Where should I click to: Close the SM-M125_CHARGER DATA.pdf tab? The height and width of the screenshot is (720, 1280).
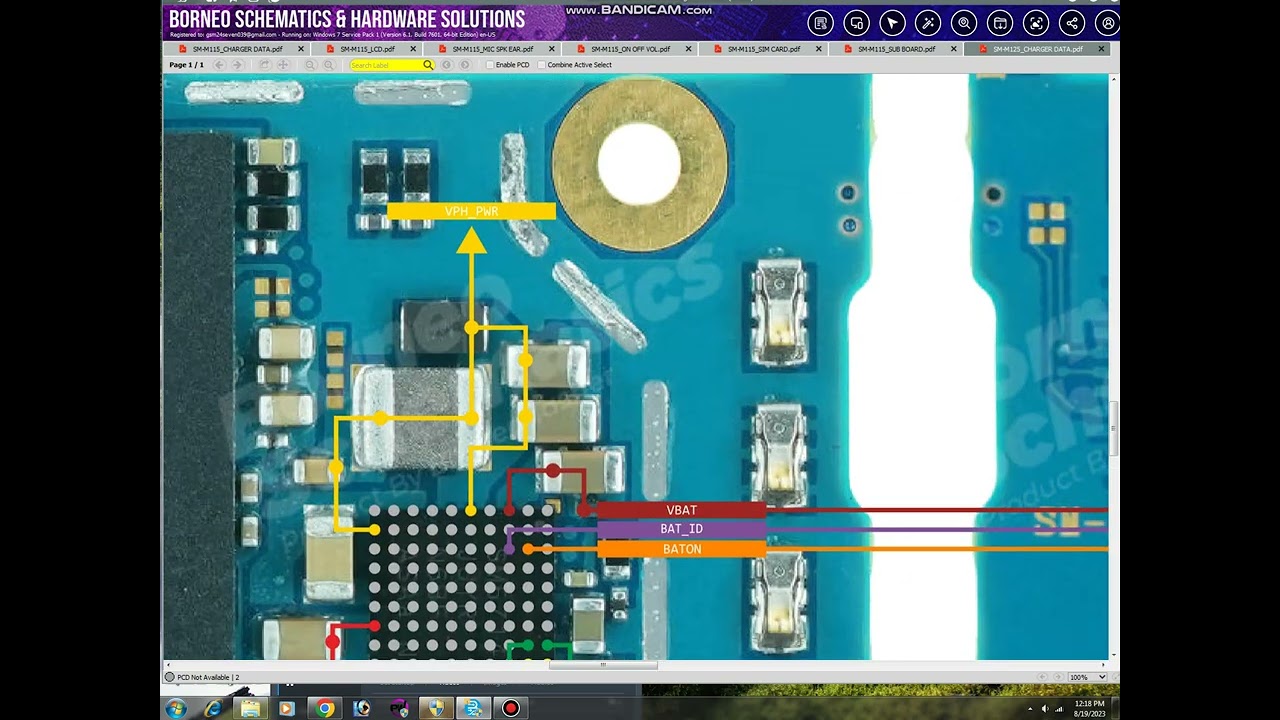(x=1102, y=49)
